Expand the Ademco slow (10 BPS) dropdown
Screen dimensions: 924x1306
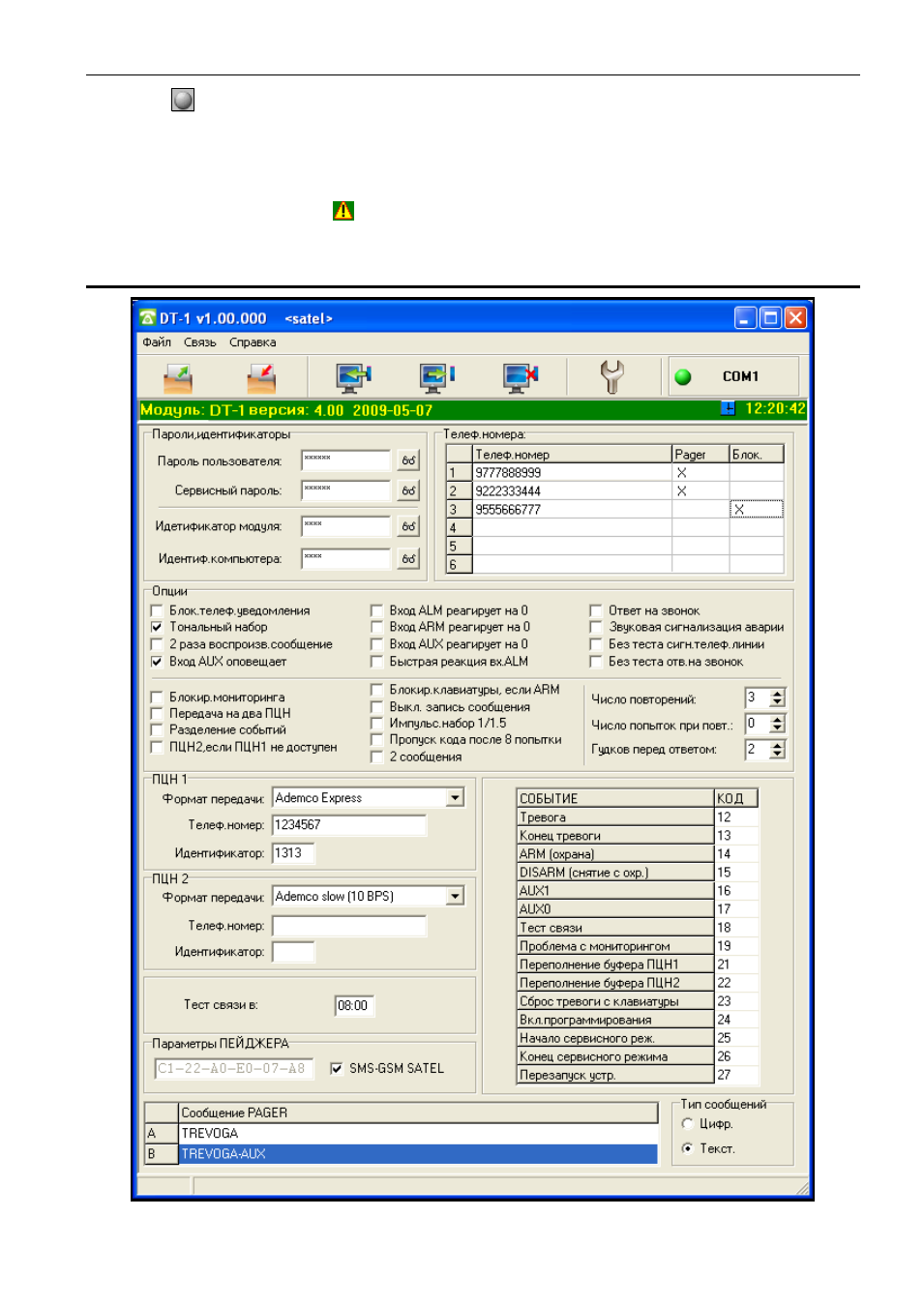click(456, 897)
